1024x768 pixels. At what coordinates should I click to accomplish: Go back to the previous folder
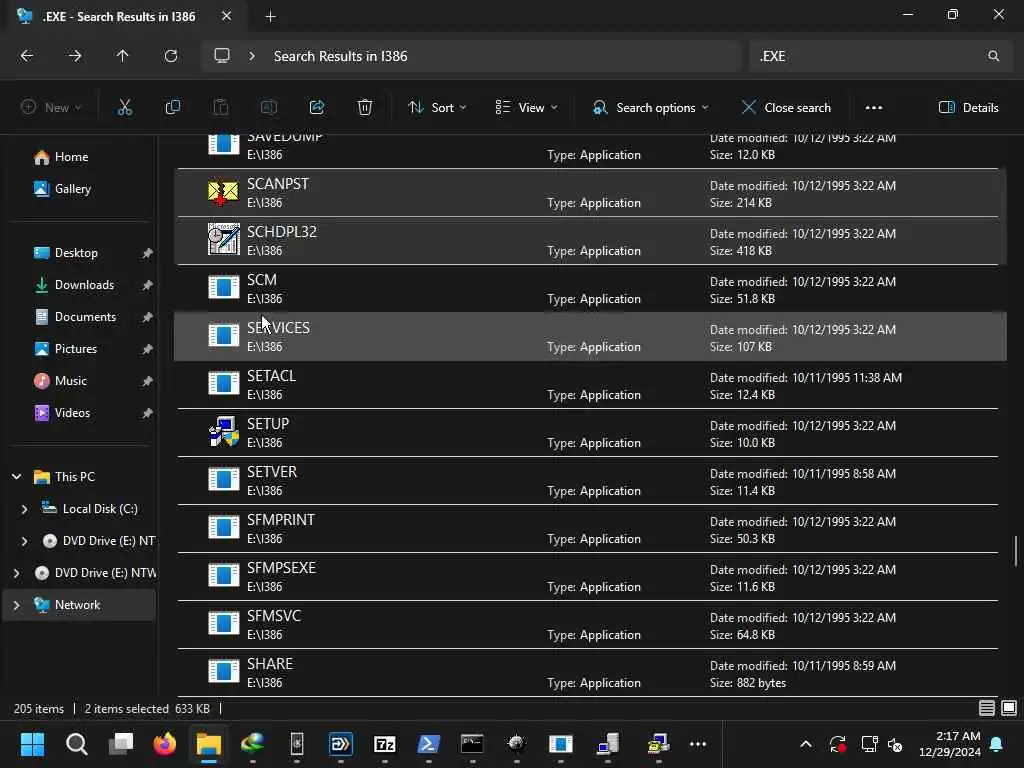click(x=27, y=56)
